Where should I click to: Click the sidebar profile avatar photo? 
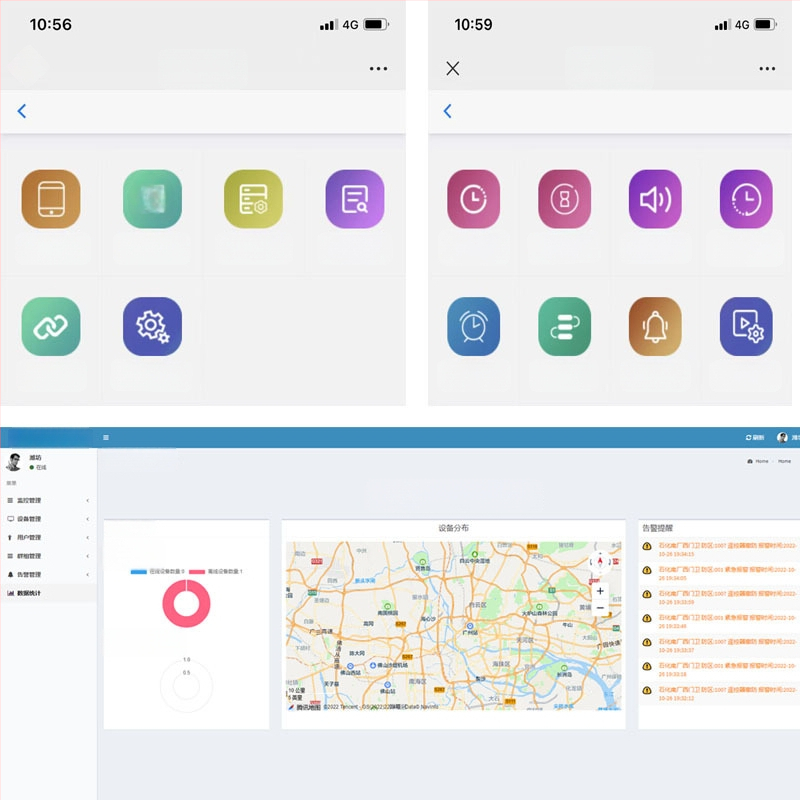pyautogui.click(x=14, y=462)
